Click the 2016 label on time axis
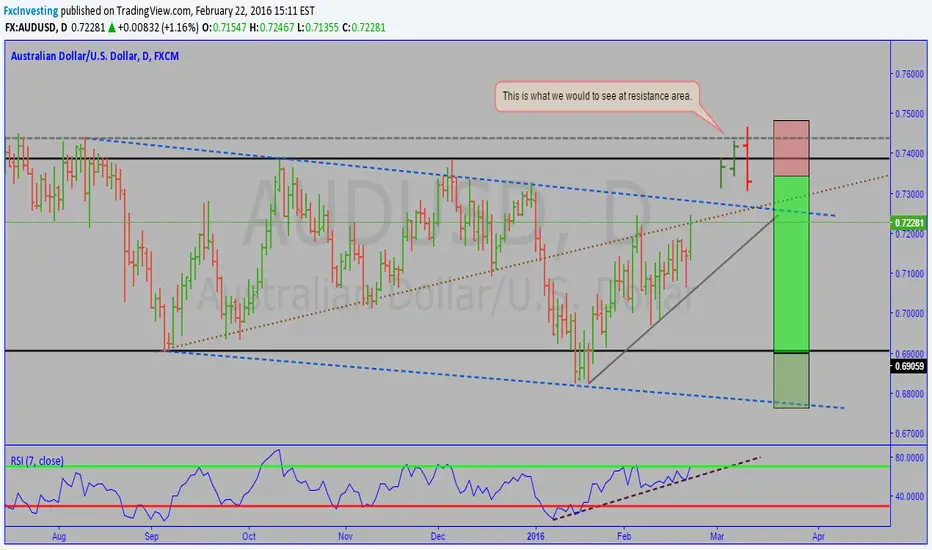The height and width of the screenshot is (550, 932). click(536, 536)
